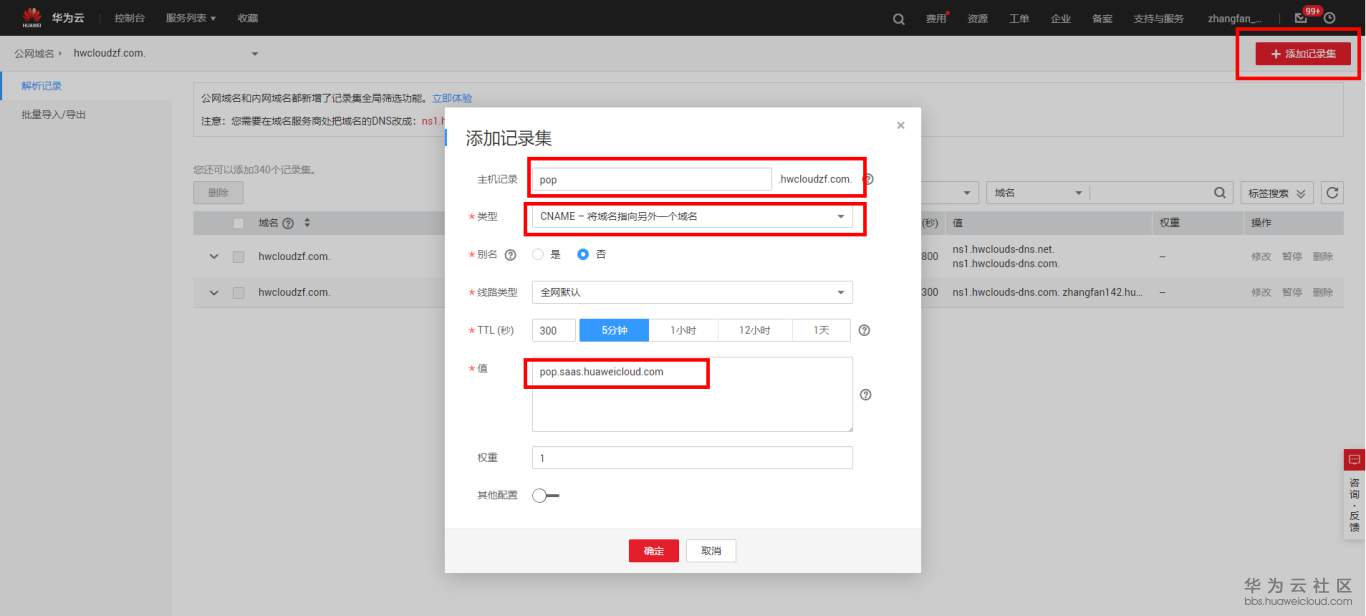Open the 类型 CNAME dropdown
Image resolution: width=1366 pixels, height=616 pixels.
[692, 217]
